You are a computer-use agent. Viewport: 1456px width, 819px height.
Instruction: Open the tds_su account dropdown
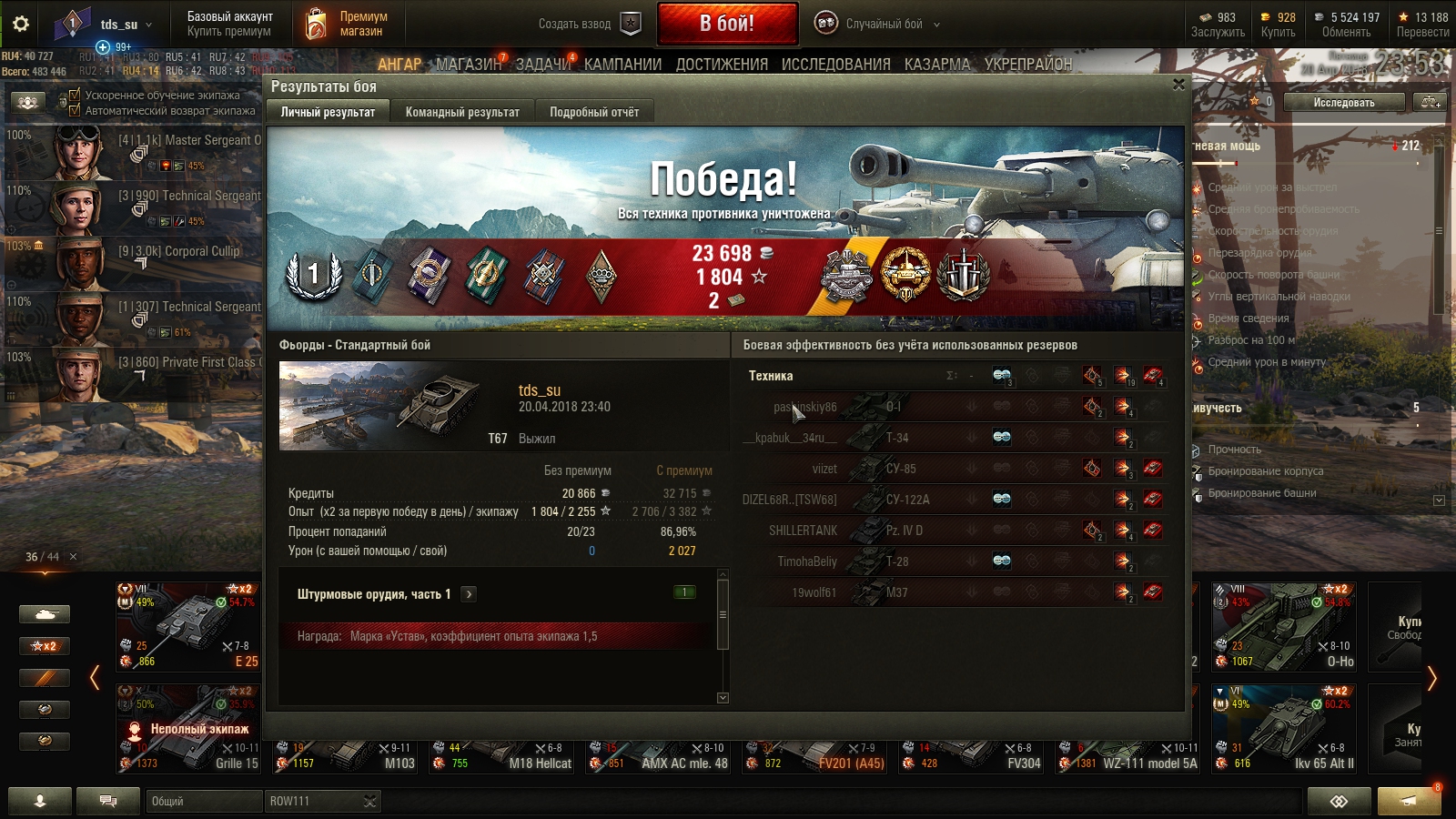(x=126, y=25)
